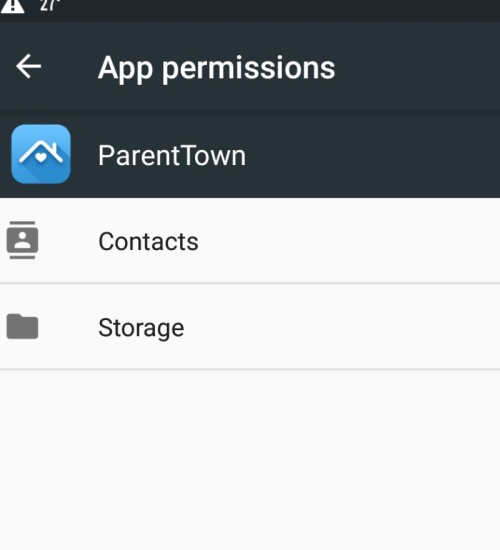Tap the ParentTown app icon
The height and width of the screenshot is (550, 500).
coord(41,154)
